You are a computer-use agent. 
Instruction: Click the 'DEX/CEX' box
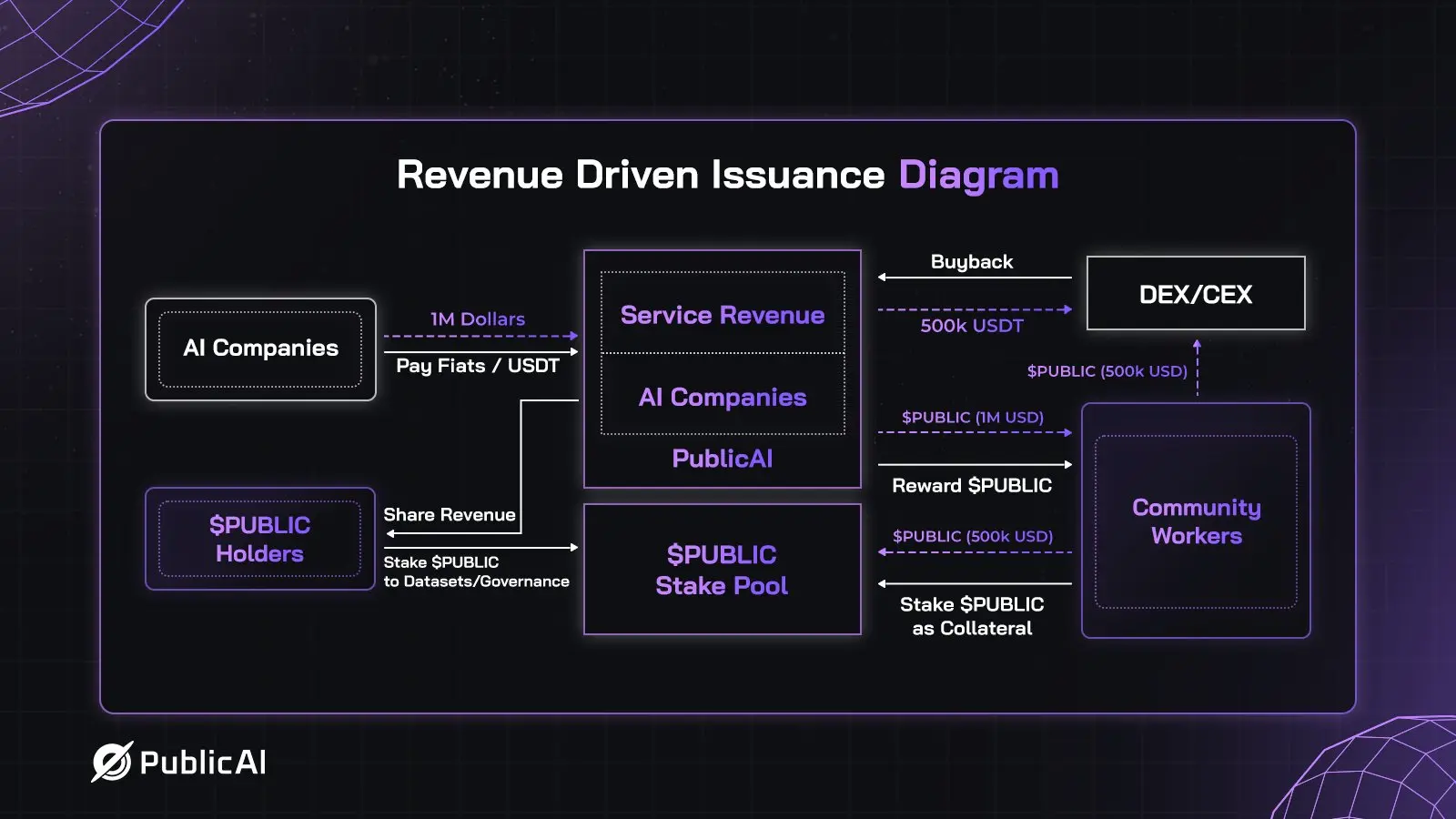coord(1196,293)
